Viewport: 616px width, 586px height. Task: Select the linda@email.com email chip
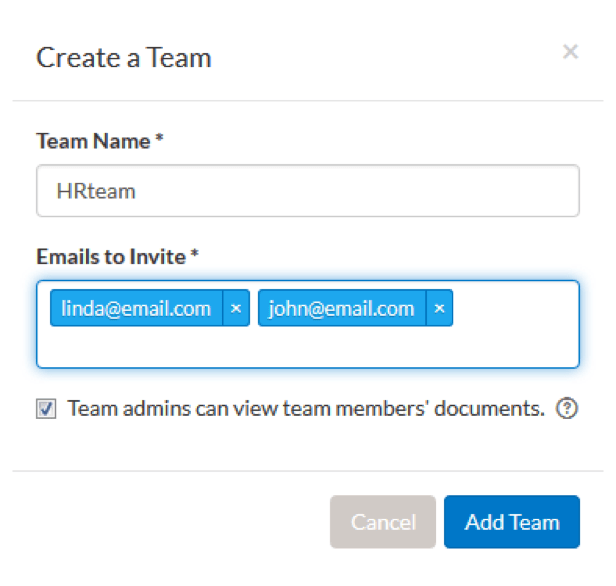point(136,309)
